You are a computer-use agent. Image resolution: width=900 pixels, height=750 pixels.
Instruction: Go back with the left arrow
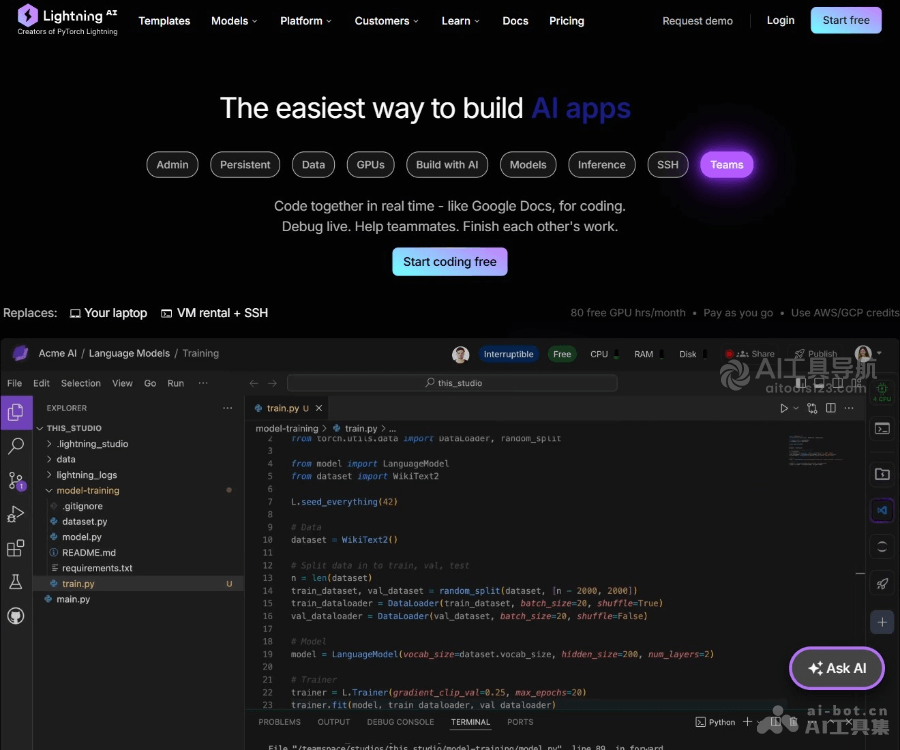254,383
